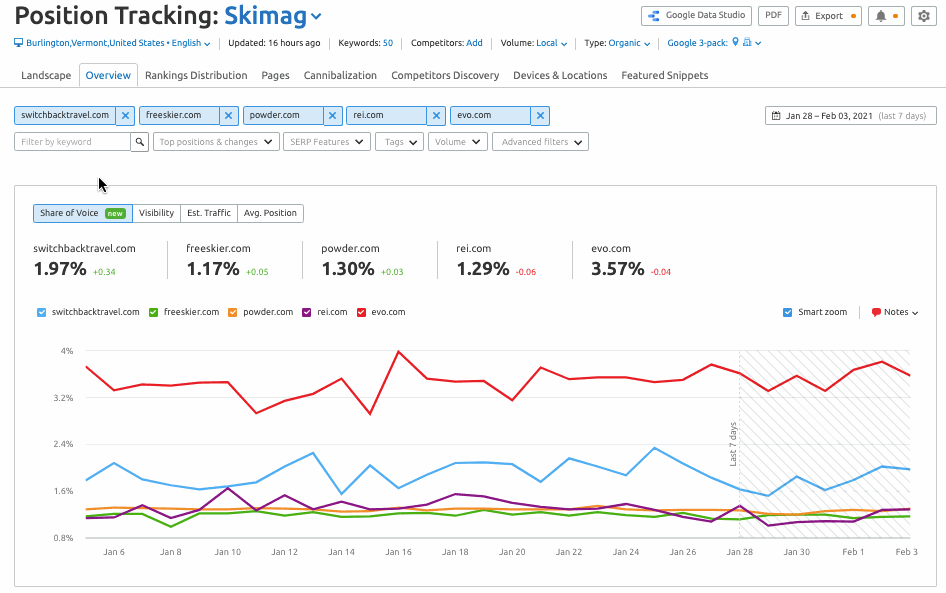Click the notifications bell icon
Image resolution: width=946 pixels, height=593 pixels.
pos(881,16)
